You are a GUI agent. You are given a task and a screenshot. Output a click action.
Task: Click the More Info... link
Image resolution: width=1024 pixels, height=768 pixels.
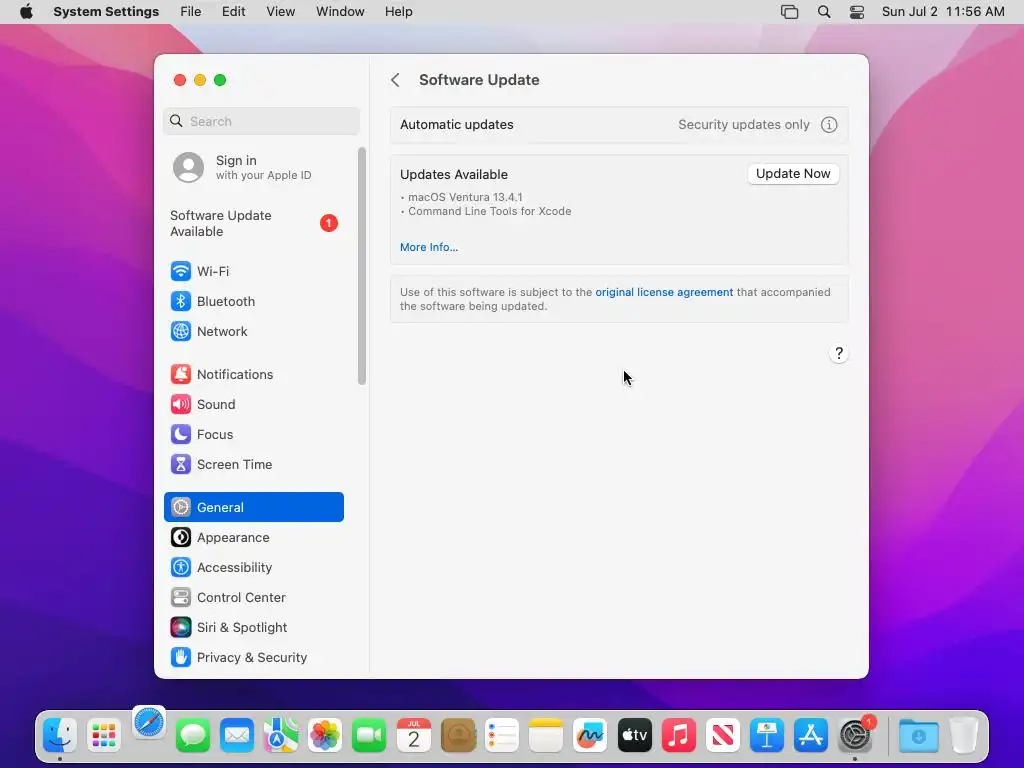click(x=429, y=247)
